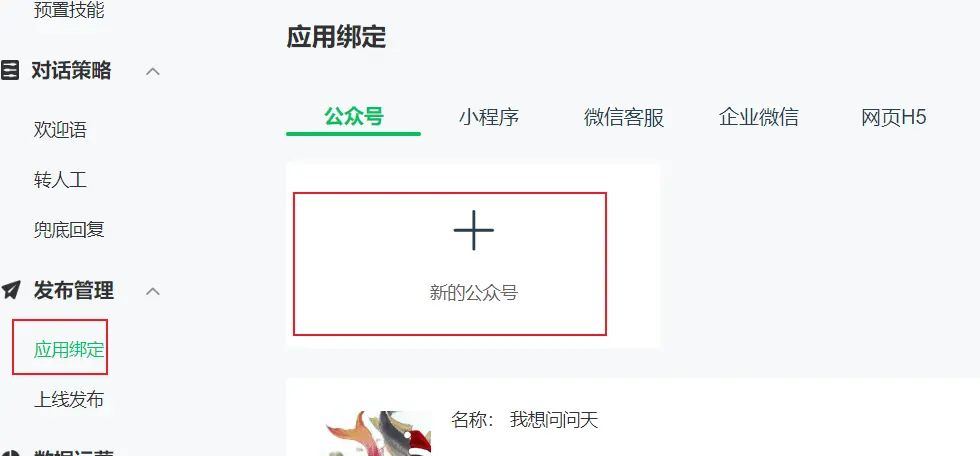Click the plus icon to add account

[473, 230]
